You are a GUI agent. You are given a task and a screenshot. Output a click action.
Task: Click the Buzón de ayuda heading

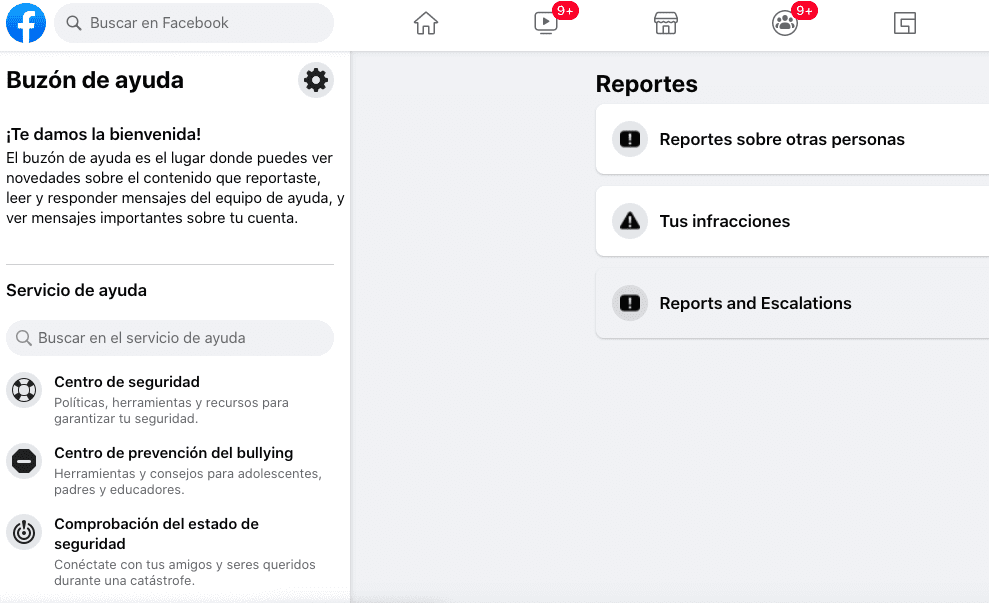[x=95, y=80]
